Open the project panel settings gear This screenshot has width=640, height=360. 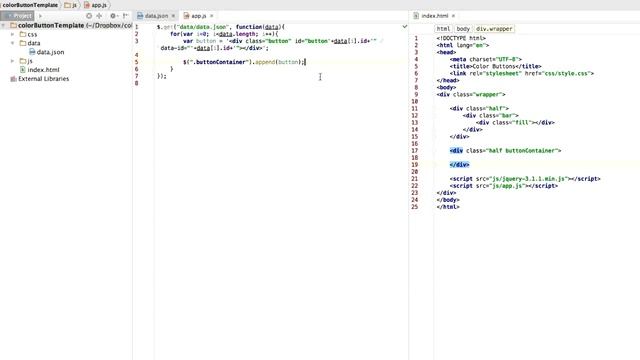click(113, 16)
